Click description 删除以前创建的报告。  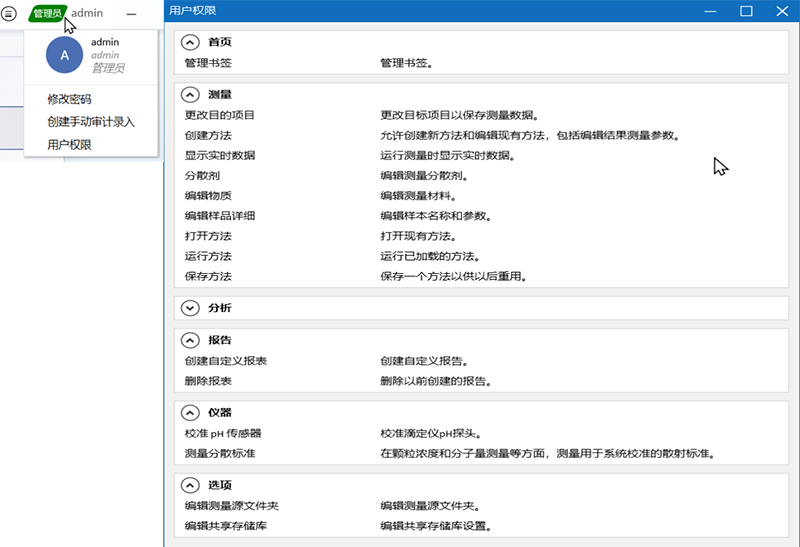(x=436, y=381)
